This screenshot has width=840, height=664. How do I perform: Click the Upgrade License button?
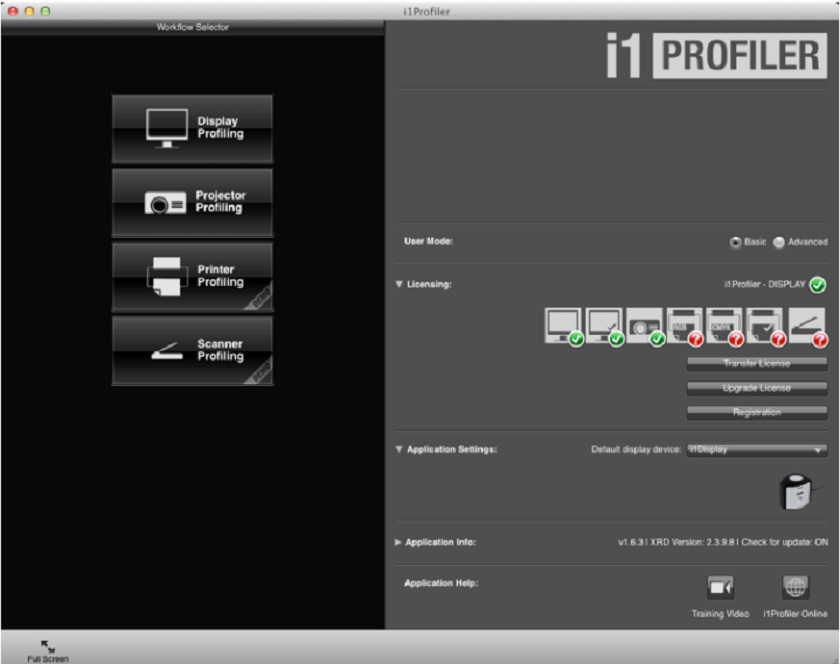[x=756, y=388]
